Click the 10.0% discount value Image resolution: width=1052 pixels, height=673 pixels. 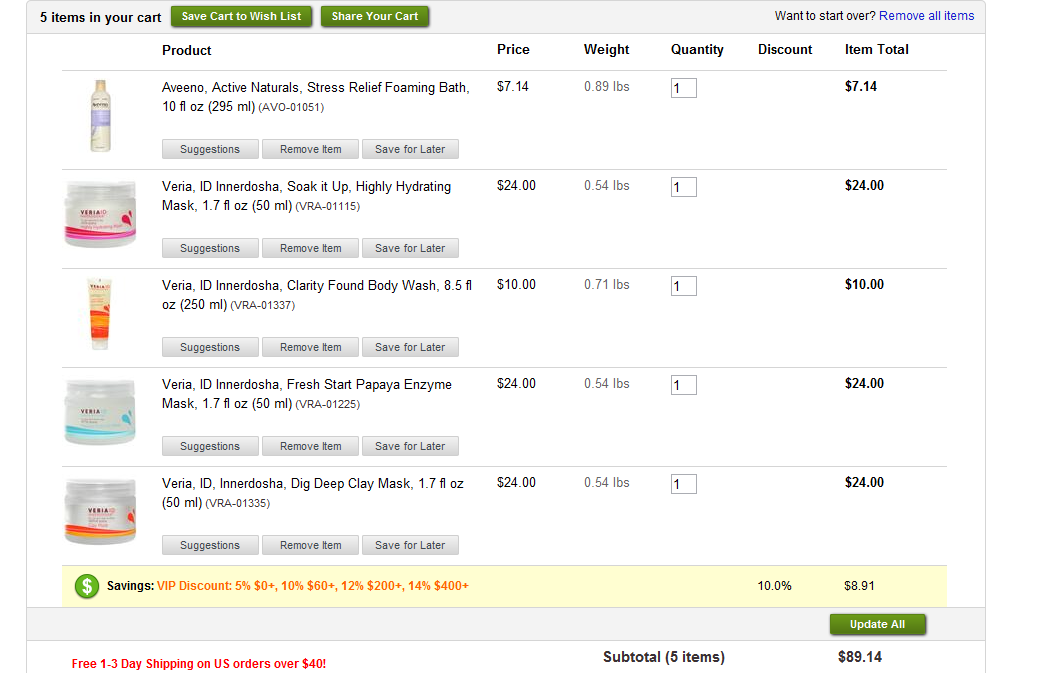[x=774, y=586]
